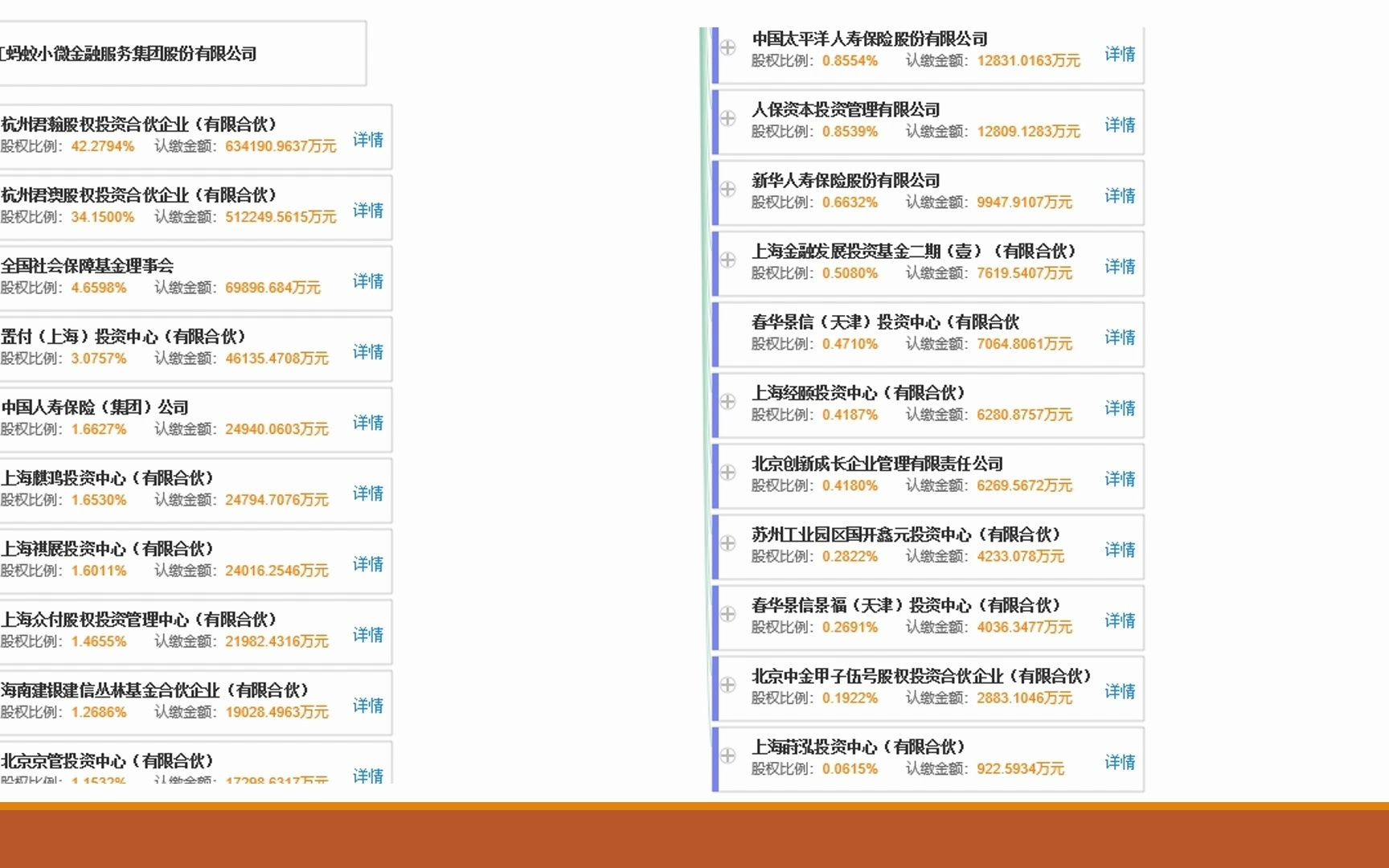The width and height of the screenshot is (1389, 868).
Task: Open 详情 for 上海祺展投资中心
Action: tap(368, 564)
